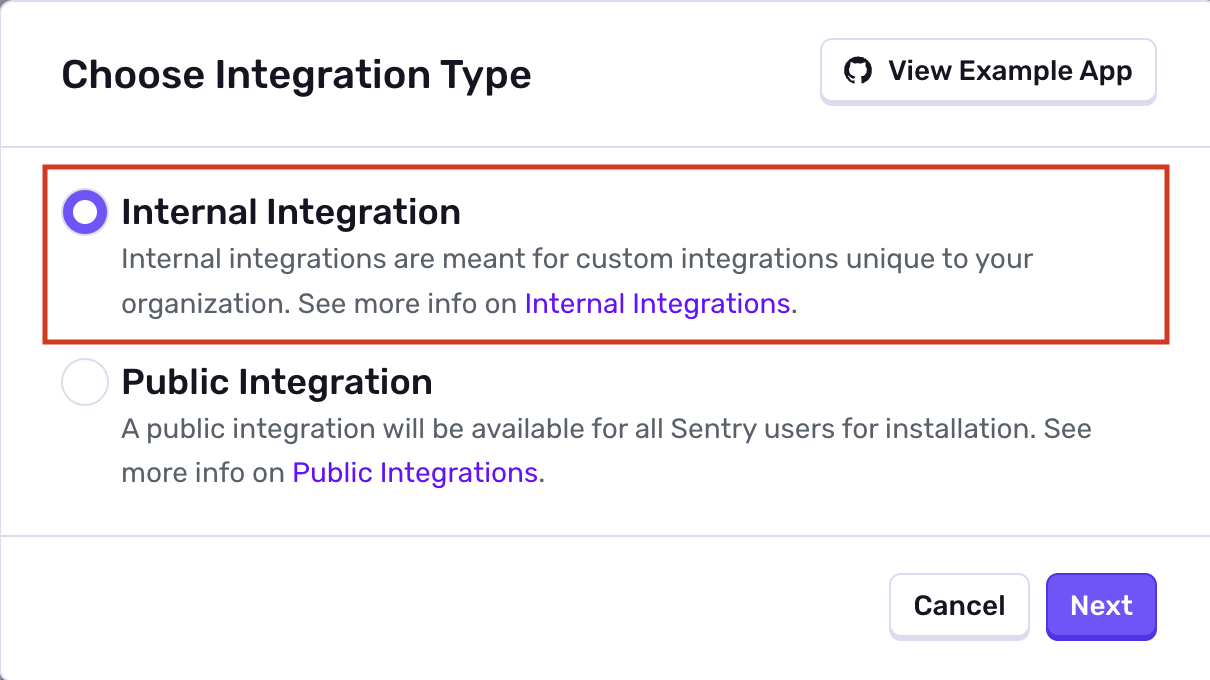The image size is (1210, 680).
Task: Click the Choose Integration Type heading
Action: click(x=296, y=74)
